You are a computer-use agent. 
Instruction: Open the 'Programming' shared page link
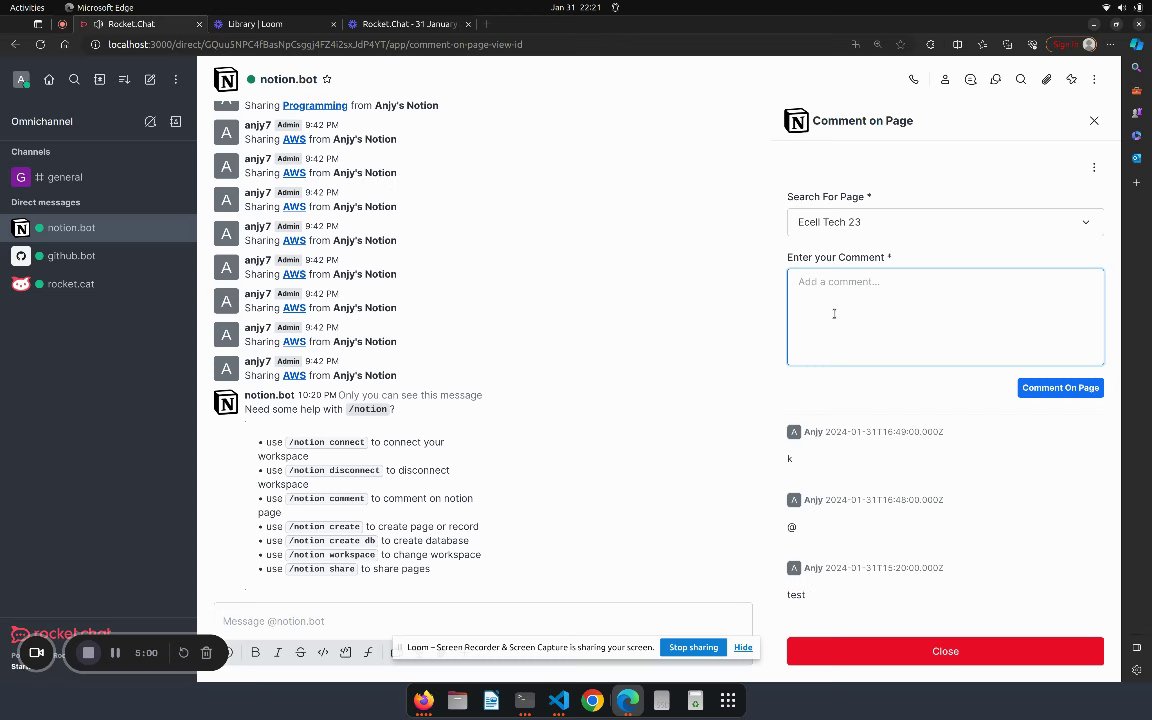pos(315,105)
